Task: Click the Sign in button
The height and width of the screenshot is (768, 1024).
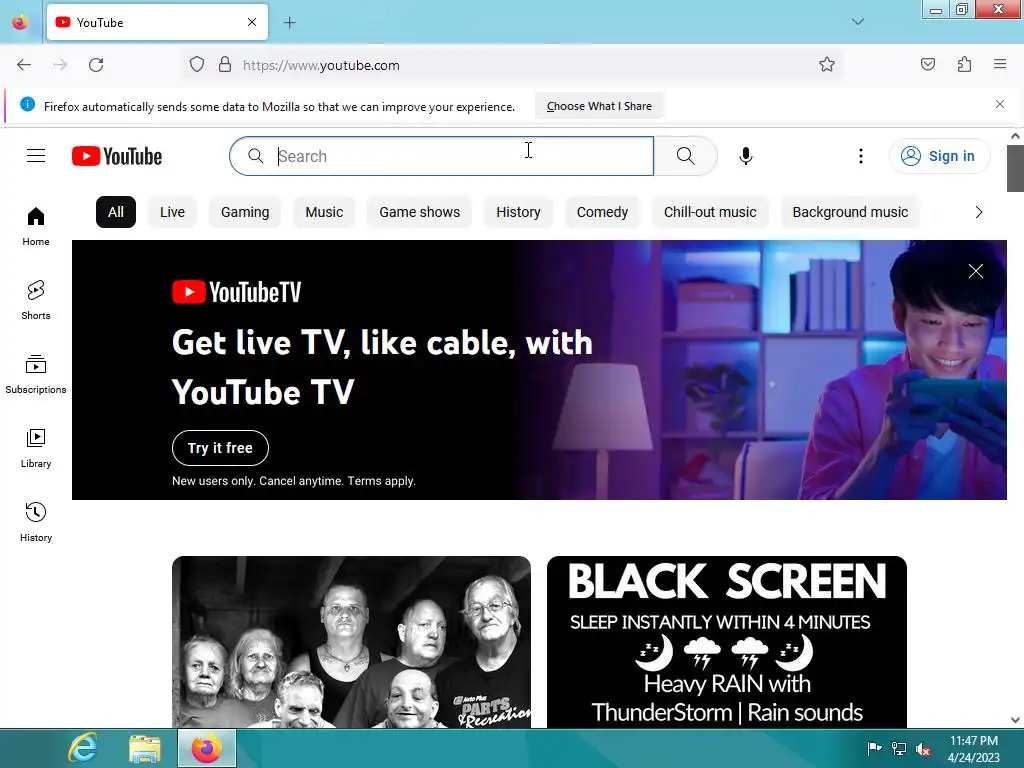Action: (x=938, y=156)
